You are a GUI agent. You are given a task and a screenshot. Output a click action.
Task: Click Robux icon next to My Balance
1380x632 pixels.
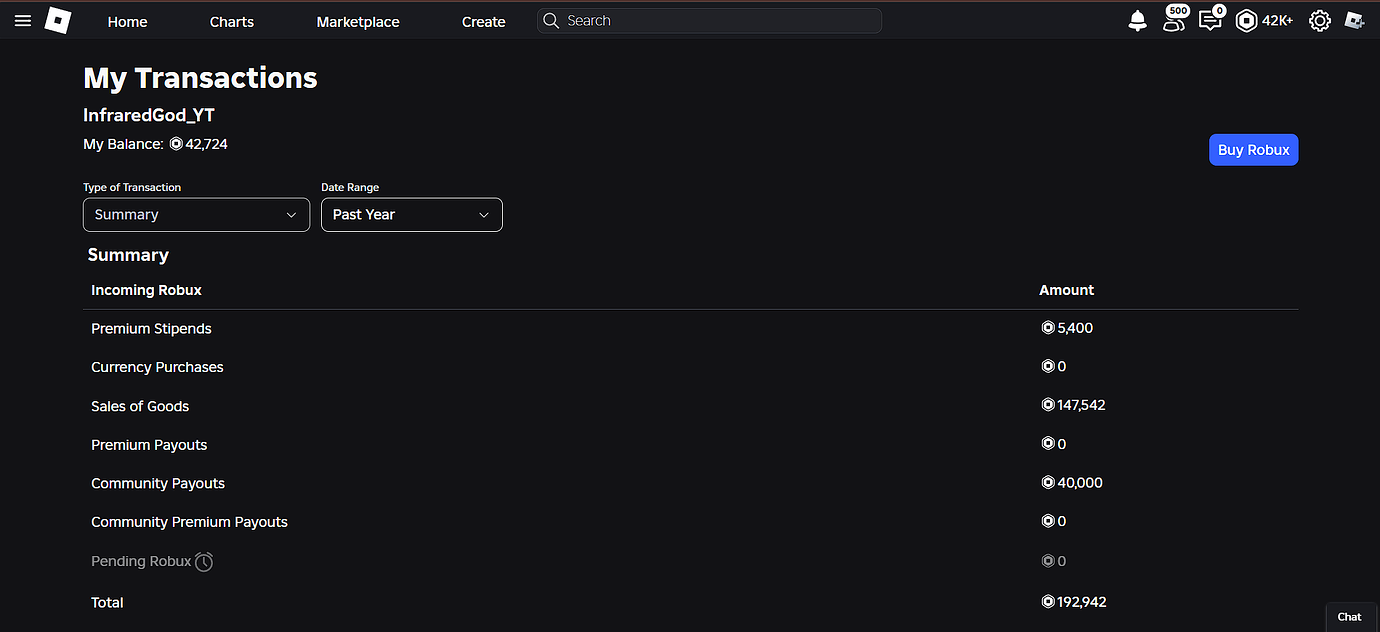pyautogui.click(x=176, y=144)
